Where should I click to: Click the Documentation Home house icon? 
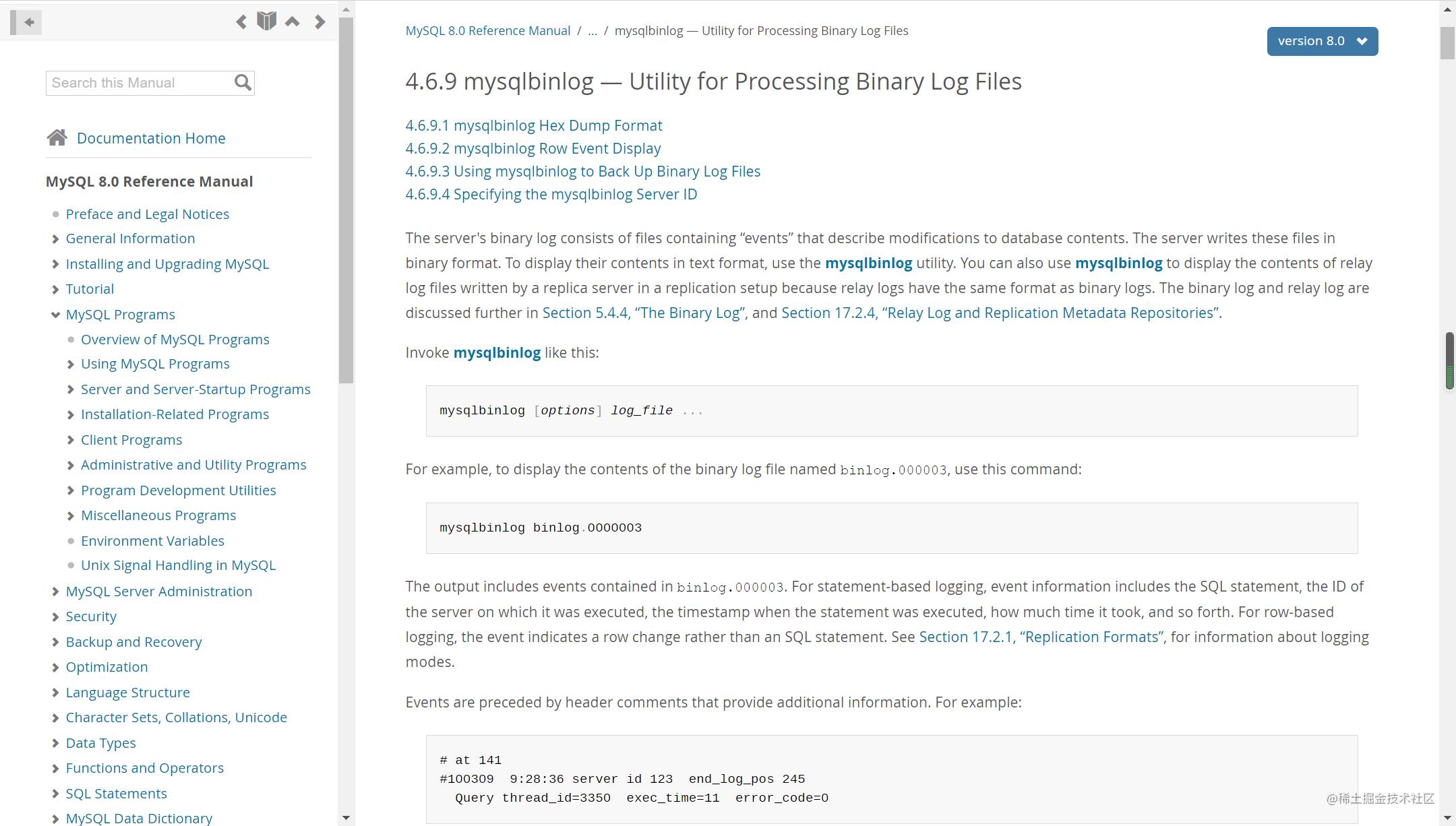[57, 138]
